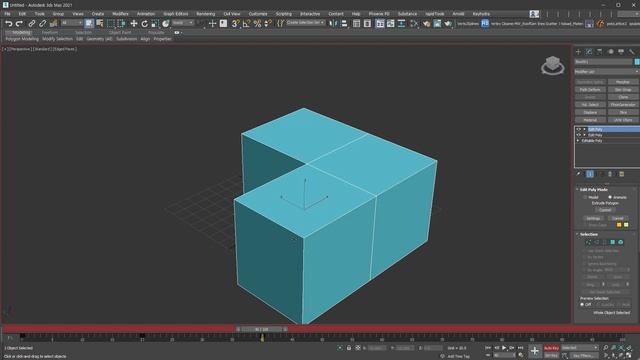Open the Hierarchy panel icon
The height and width of the screenshot is (360, 640).
tap(600, 51)
